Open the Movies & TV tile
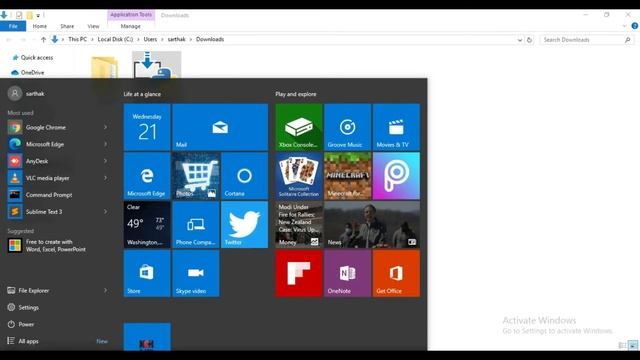640x360 pixels. 396,127
